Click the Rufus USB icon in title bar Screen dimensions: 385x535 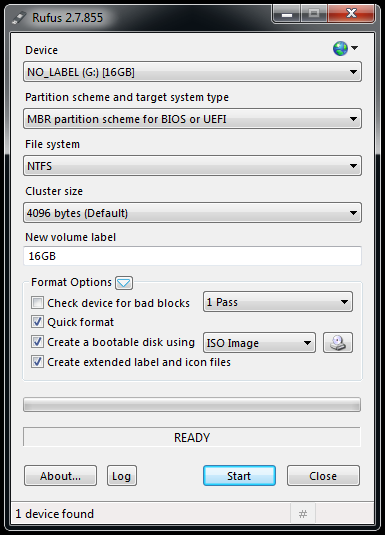19,17
